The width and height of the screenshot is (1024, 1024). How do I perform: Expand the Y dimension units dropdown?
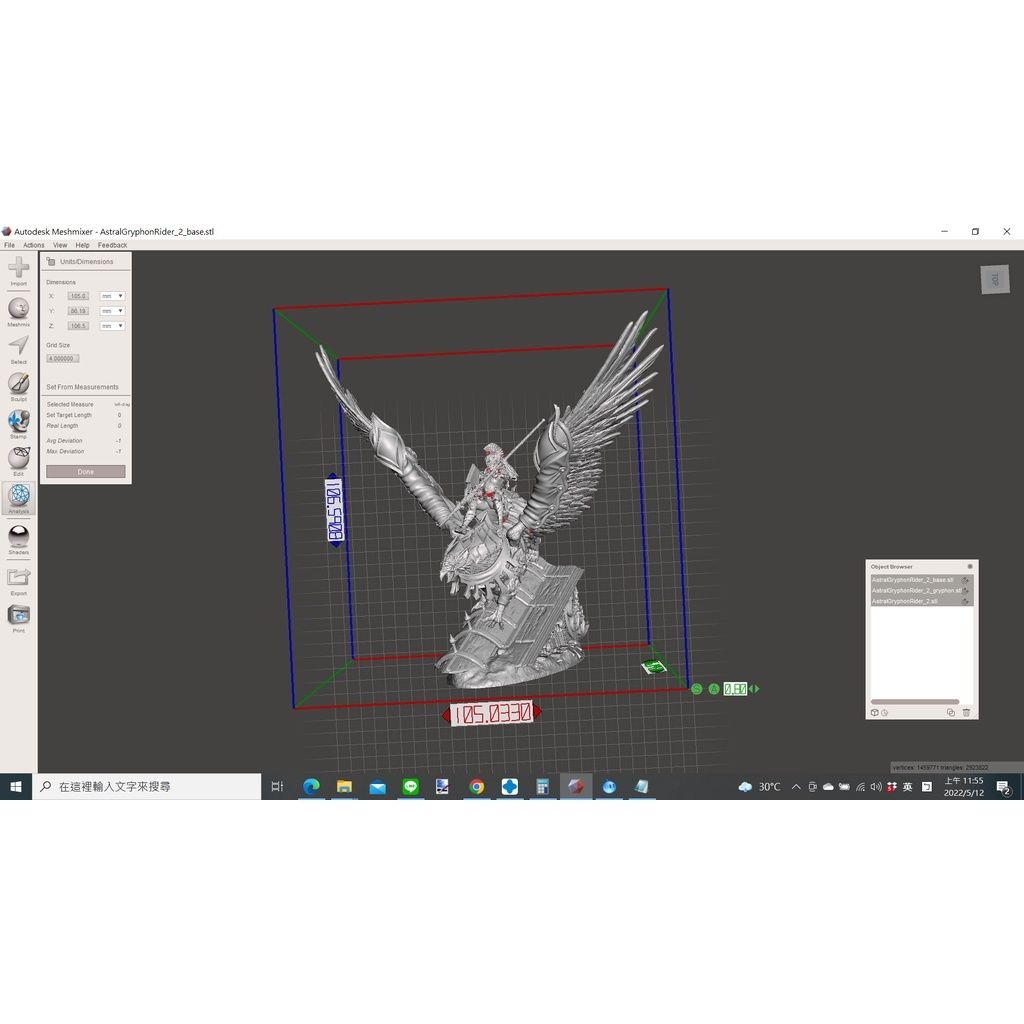pyautogui.click(x=112, y=311)
